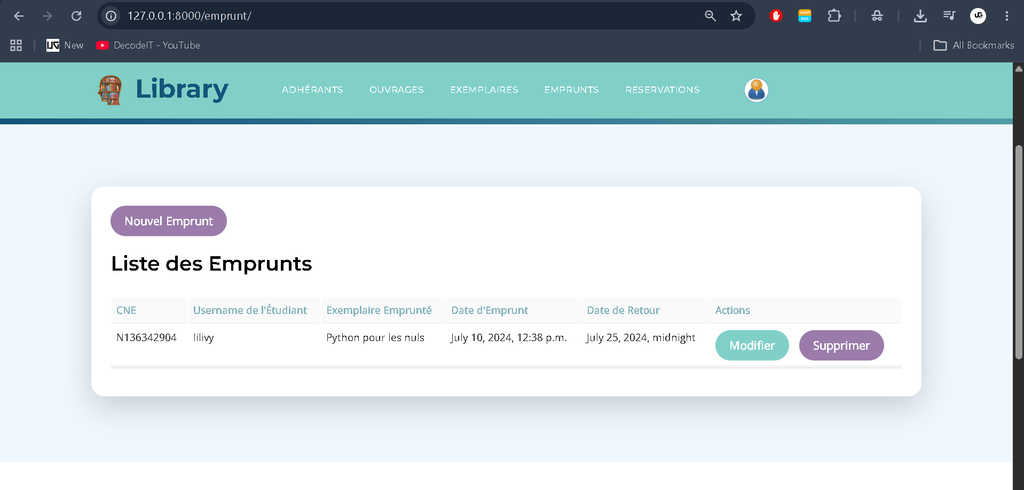Click the zoom magnifier icon in address bar
Image resolution: width=1024 pixels, height=490 pixels.
point(710,16)
